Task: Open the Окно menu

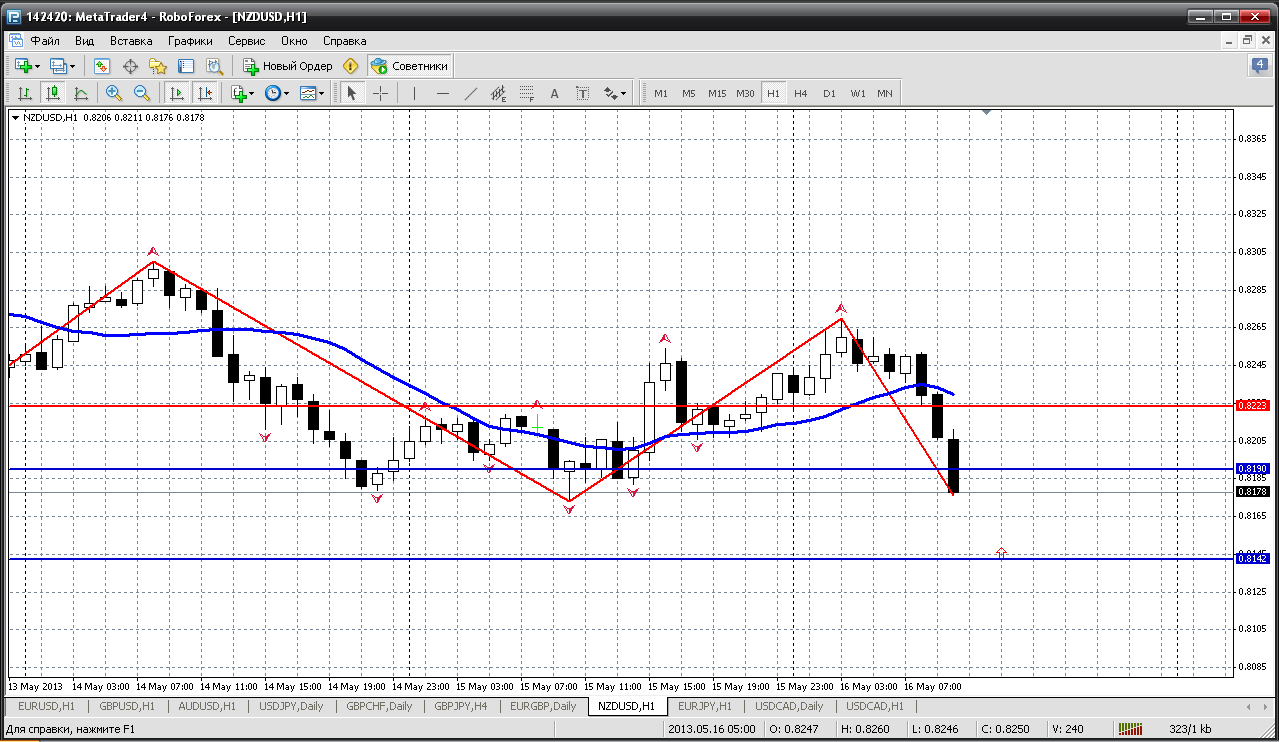Action: (294, 41)
